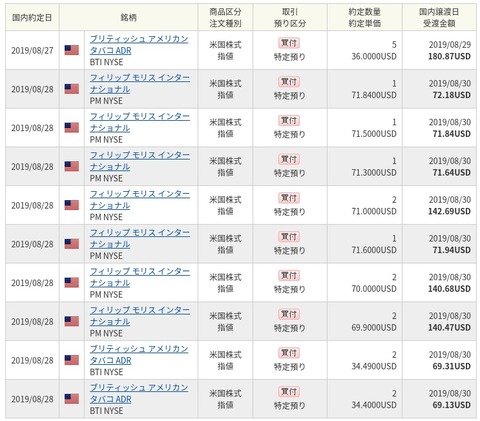
Task: Click the 銘柄 column header
Action: 129,17
